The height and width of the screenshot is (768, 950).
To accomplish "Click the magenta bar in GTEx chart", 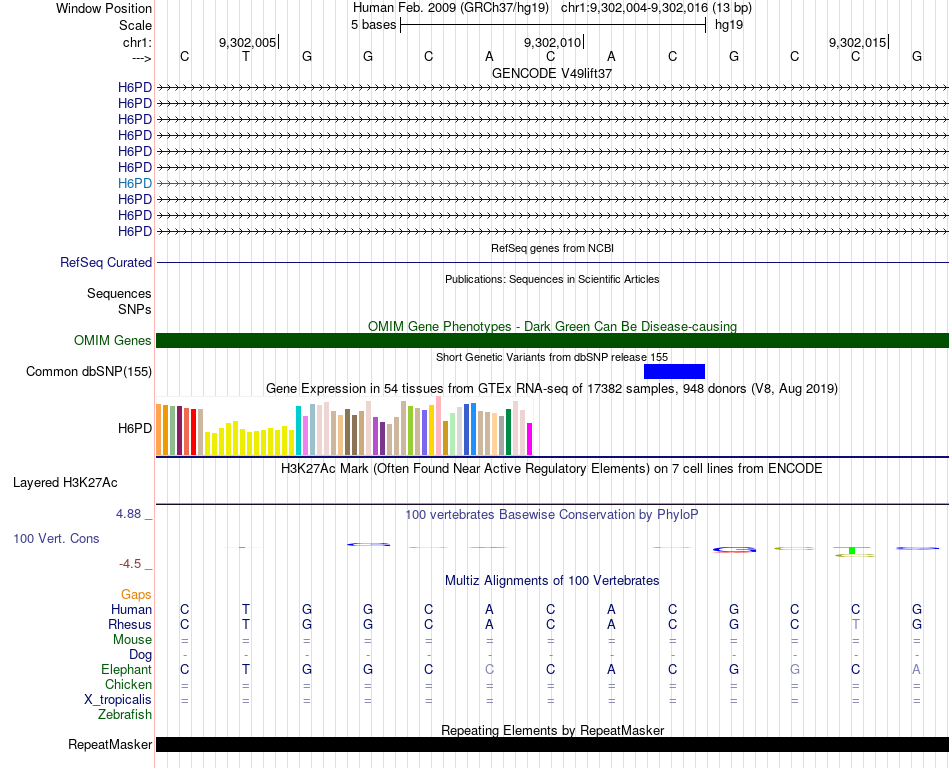I will click(x=529, y=438).
